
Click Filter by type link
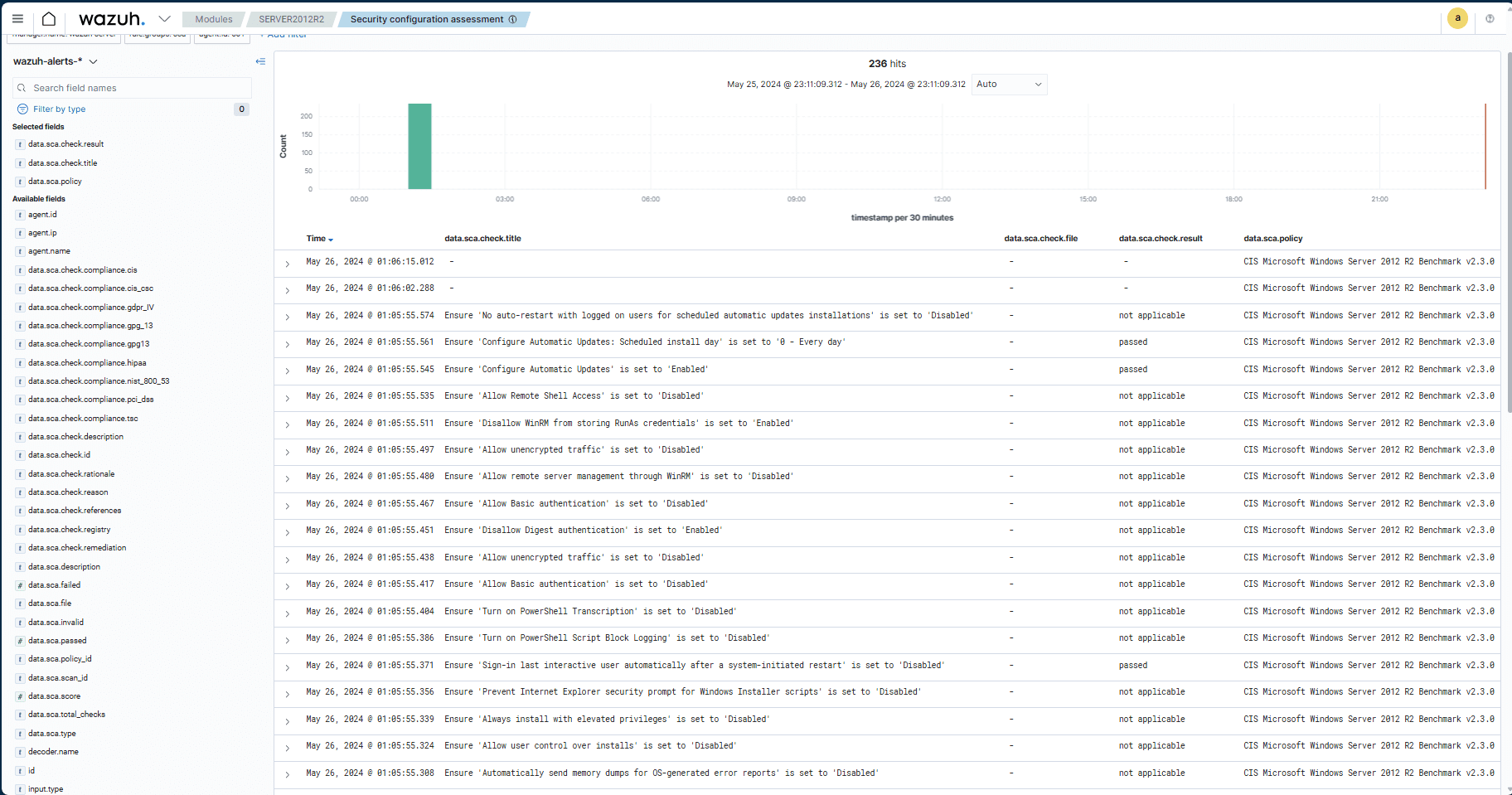[x=59, y=109]
